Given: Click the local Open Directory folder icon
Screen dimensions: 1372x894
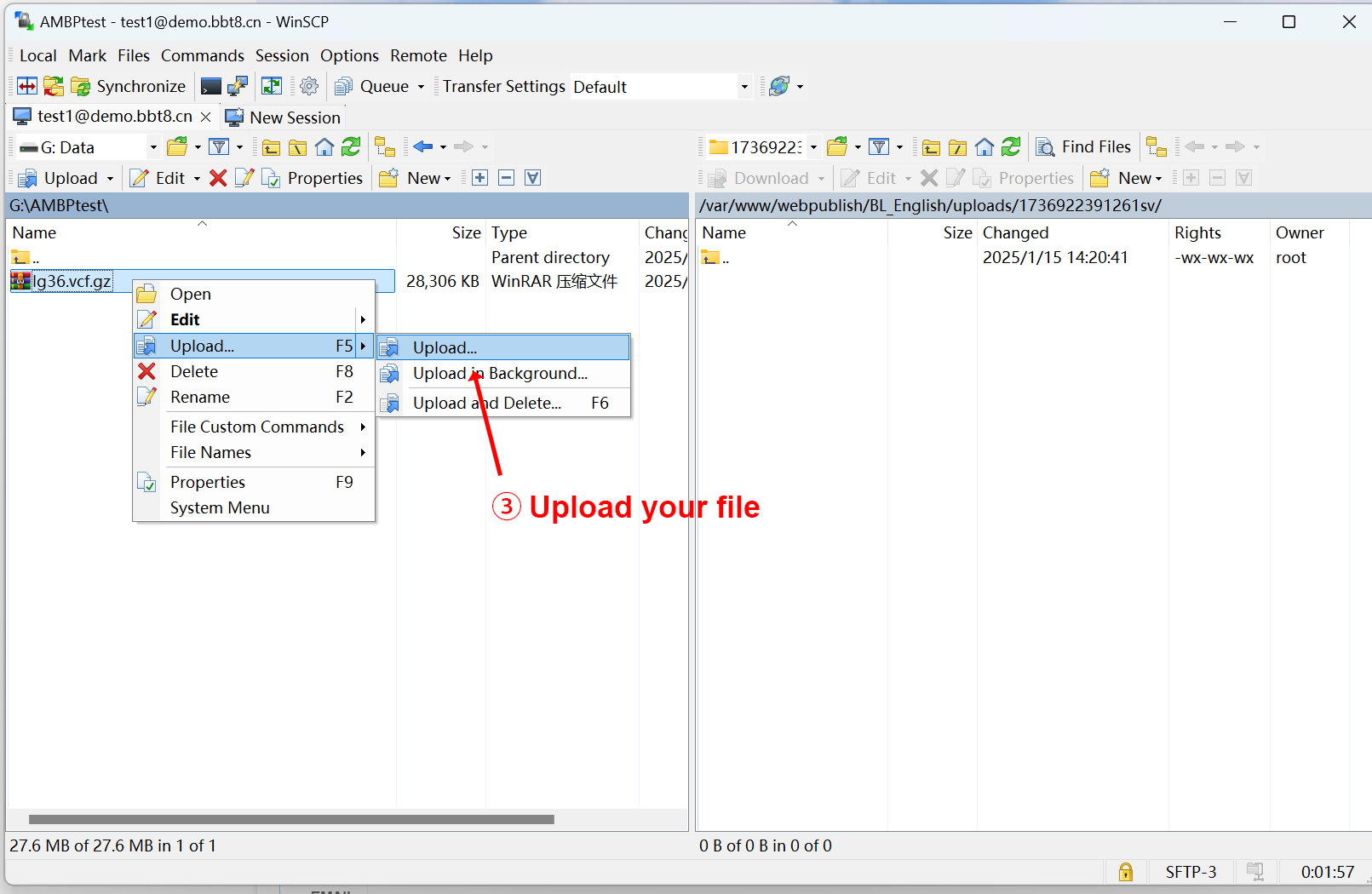Looking at the screenshot, I should click(x=177, y=147).
